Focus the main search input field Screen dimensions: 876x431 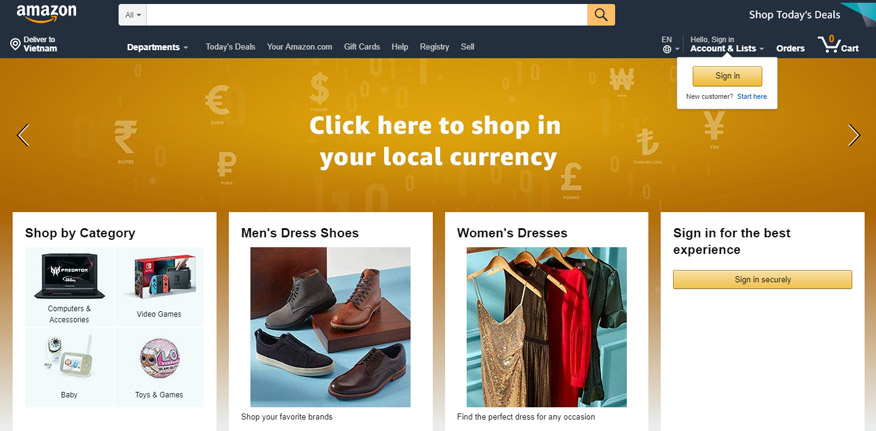[x=366, y=15]
